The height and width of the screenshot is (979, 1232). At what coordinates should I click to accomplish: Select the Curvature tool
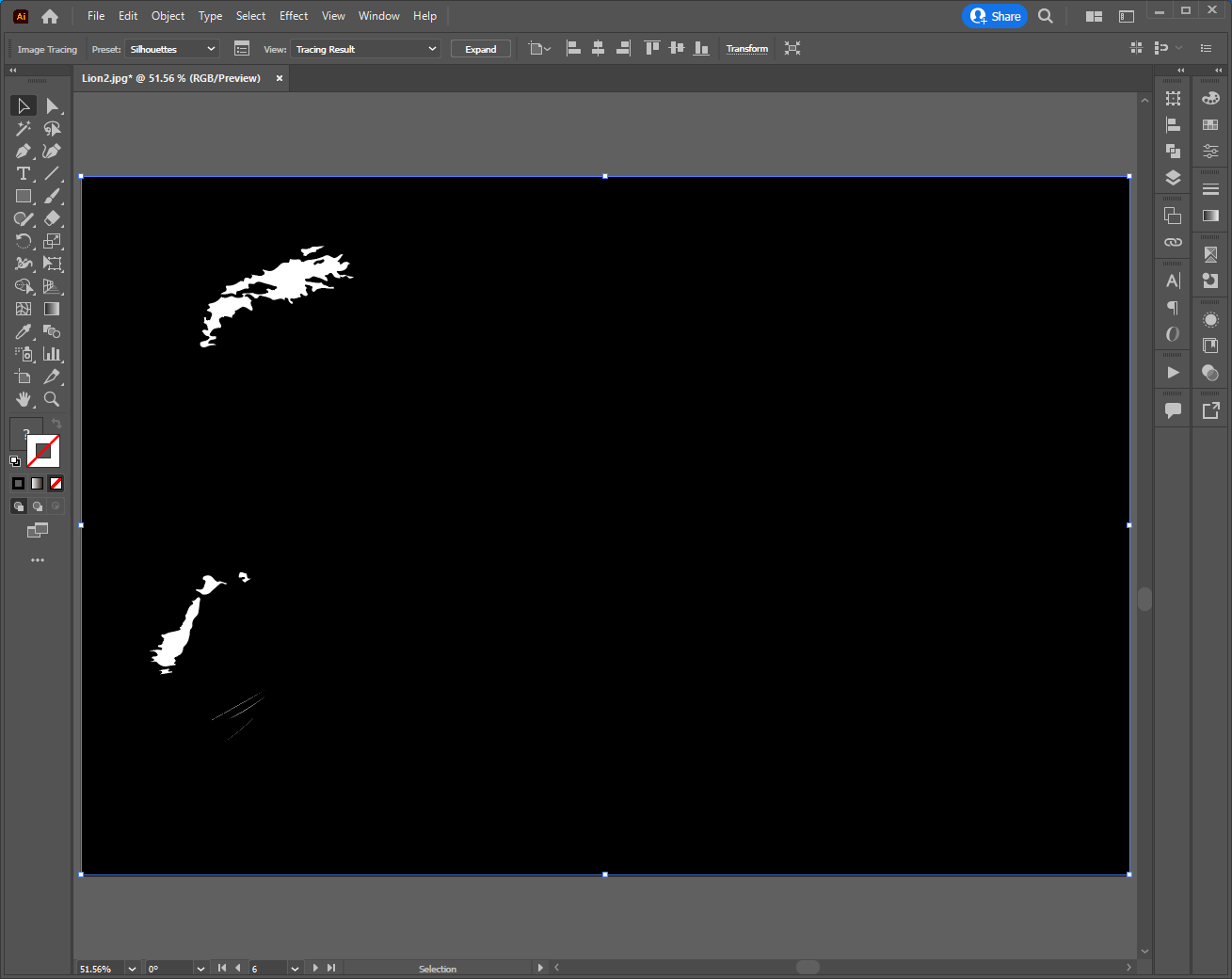pos(53,151)
